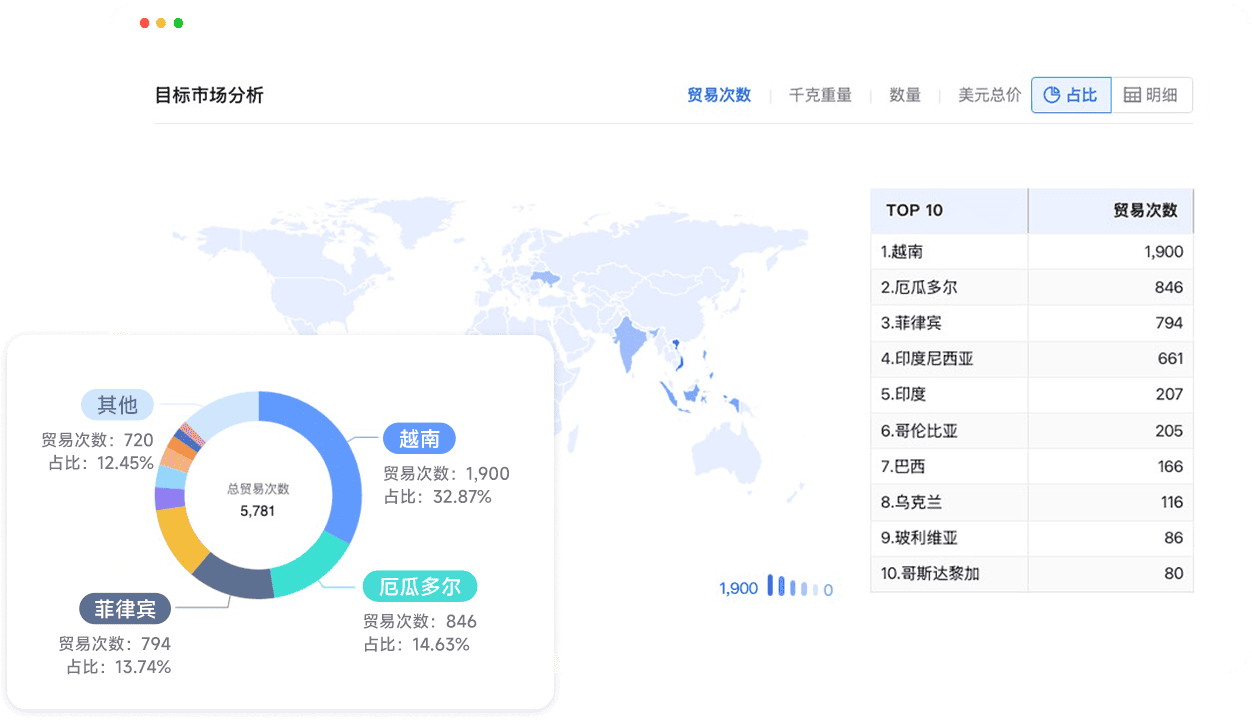This screenshot has width=1252, height=728.
Task: Switch to the 数量 tab
Action: 904,95
